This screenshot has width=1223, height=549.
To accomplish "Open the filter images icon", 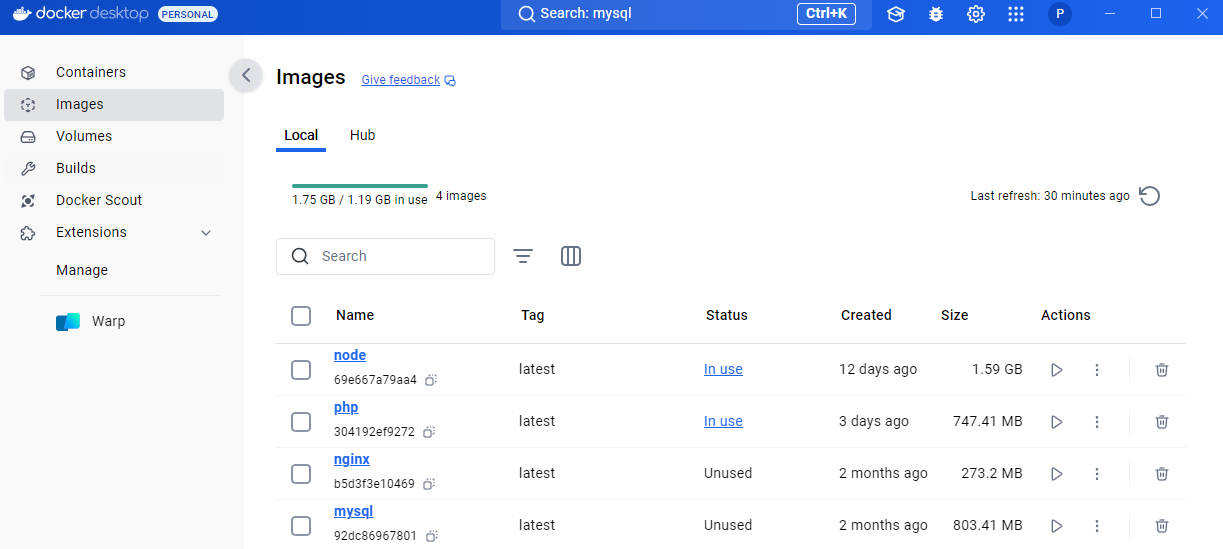I will 523,257.
